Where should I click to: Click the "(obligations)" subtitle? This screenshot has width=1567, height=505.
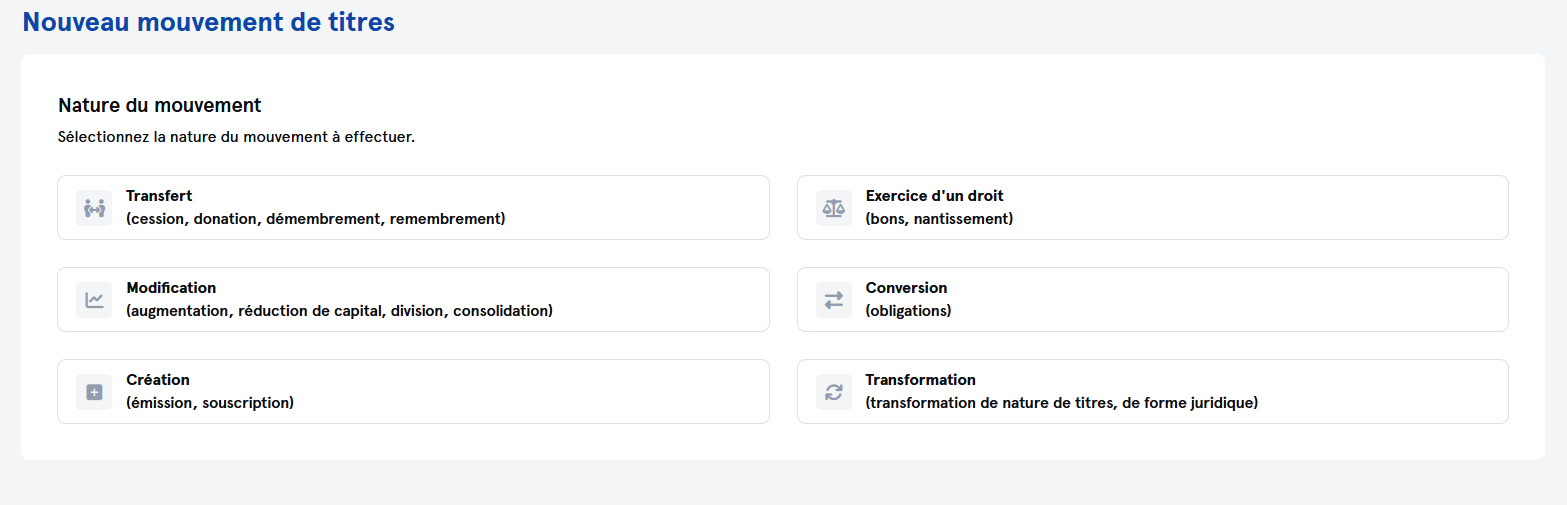coord(908,311)
